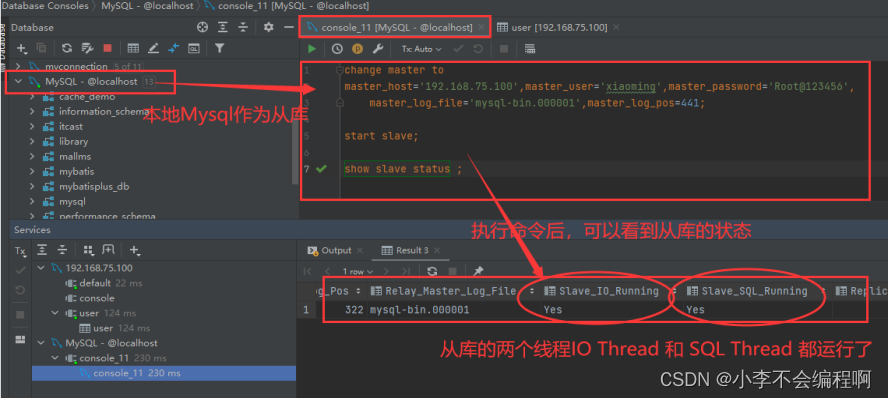Expand the myconnection data source
This screenshot has height=399, width=888.
coord(19,66)
